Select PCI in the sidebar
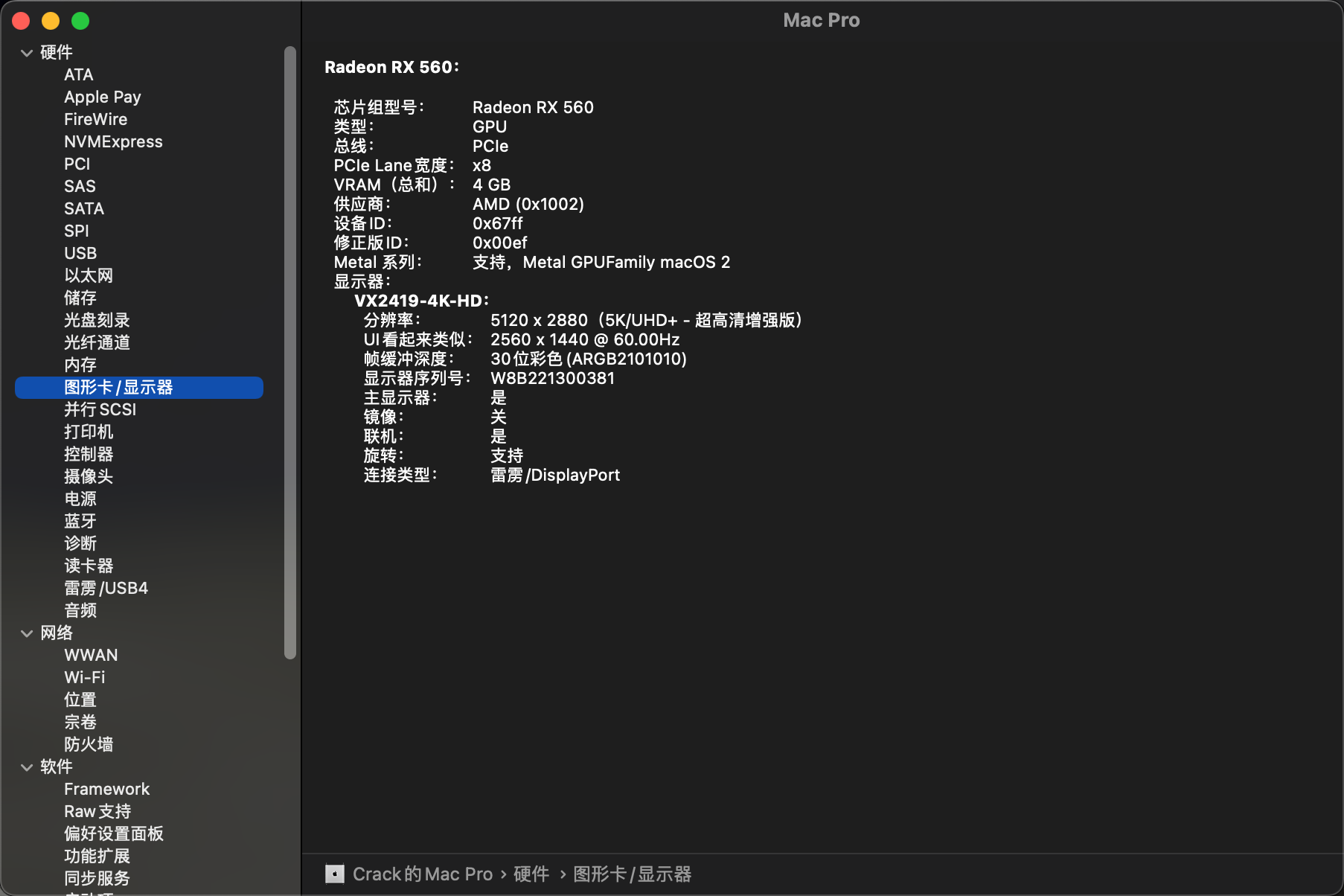The image size is (1344, 896). (x=77, y=164)
